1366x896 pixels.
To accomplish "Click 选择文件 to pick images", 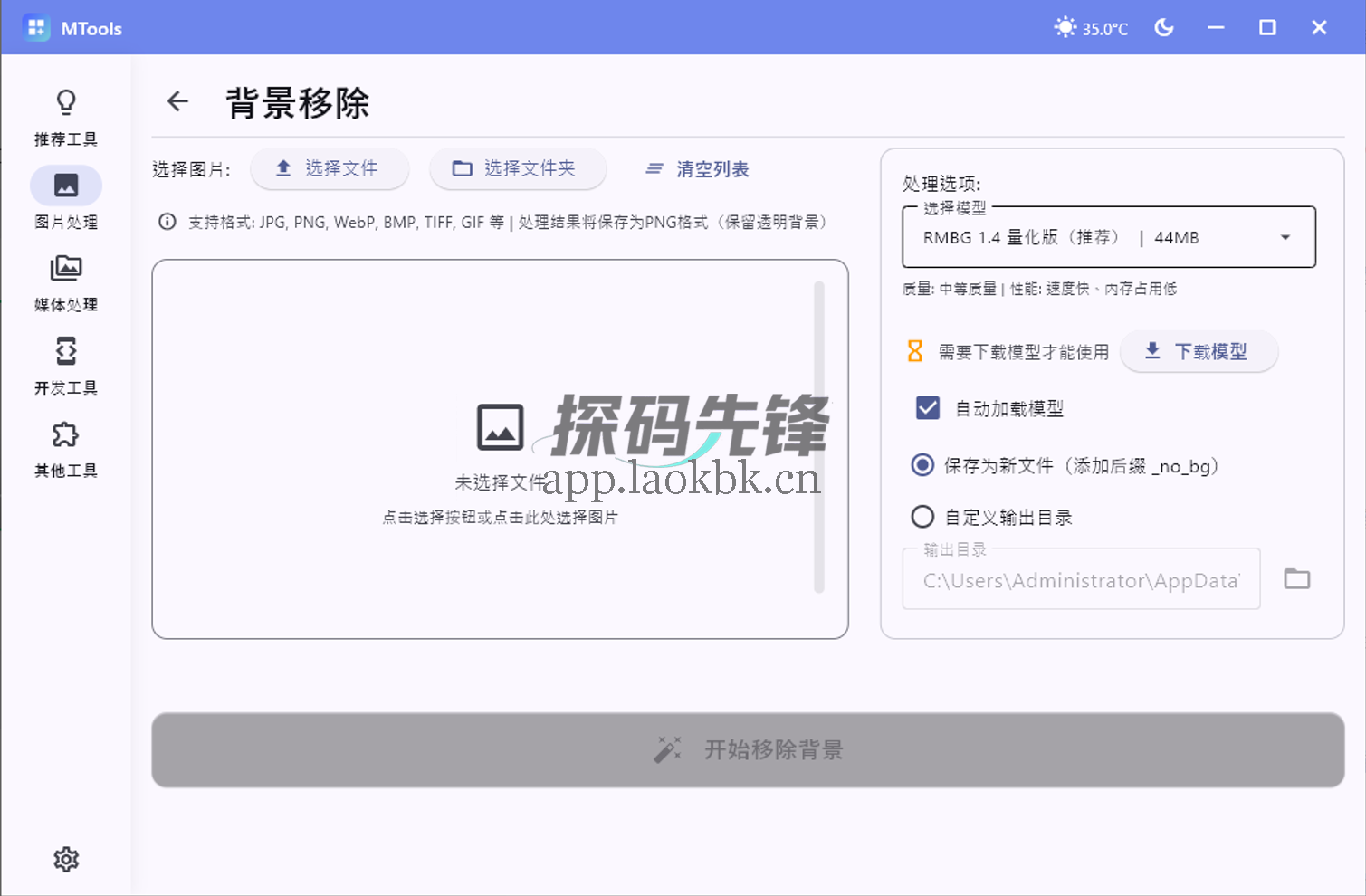I will (330, 169).
